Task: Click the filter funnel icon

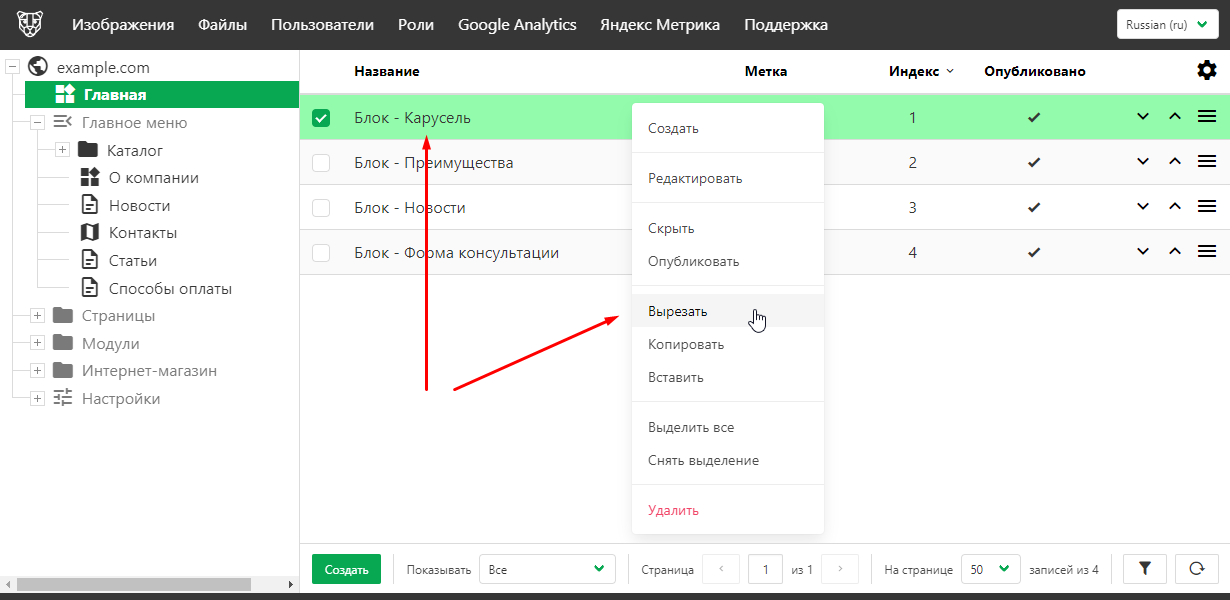Action: point(1145,569)
